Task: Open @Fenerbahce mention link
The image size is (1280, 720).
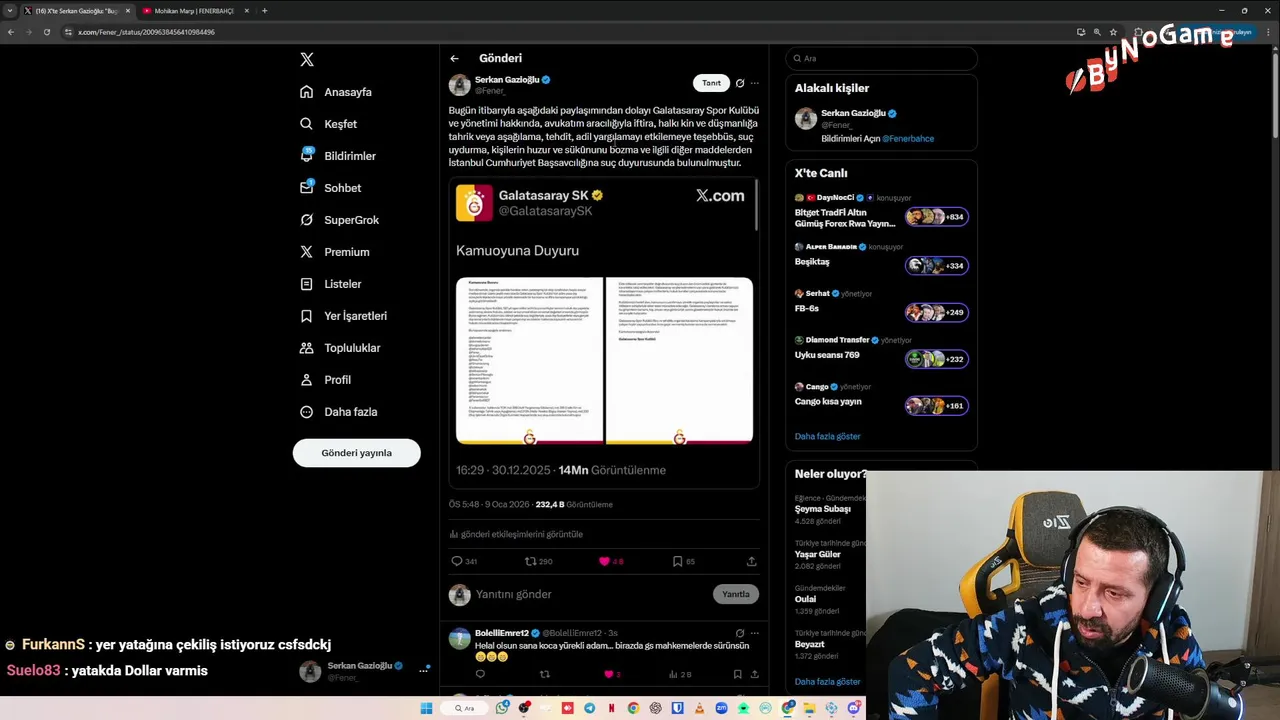Action: coord(908,139)
